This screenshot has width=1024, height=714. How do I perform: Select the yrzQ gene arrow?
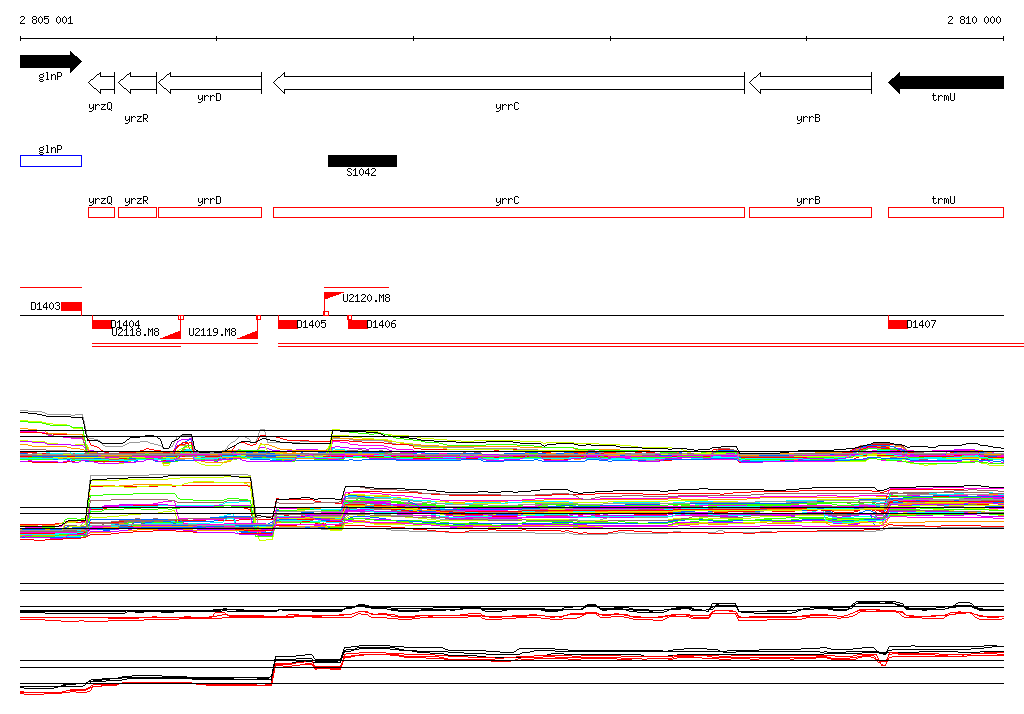point(101,83)
